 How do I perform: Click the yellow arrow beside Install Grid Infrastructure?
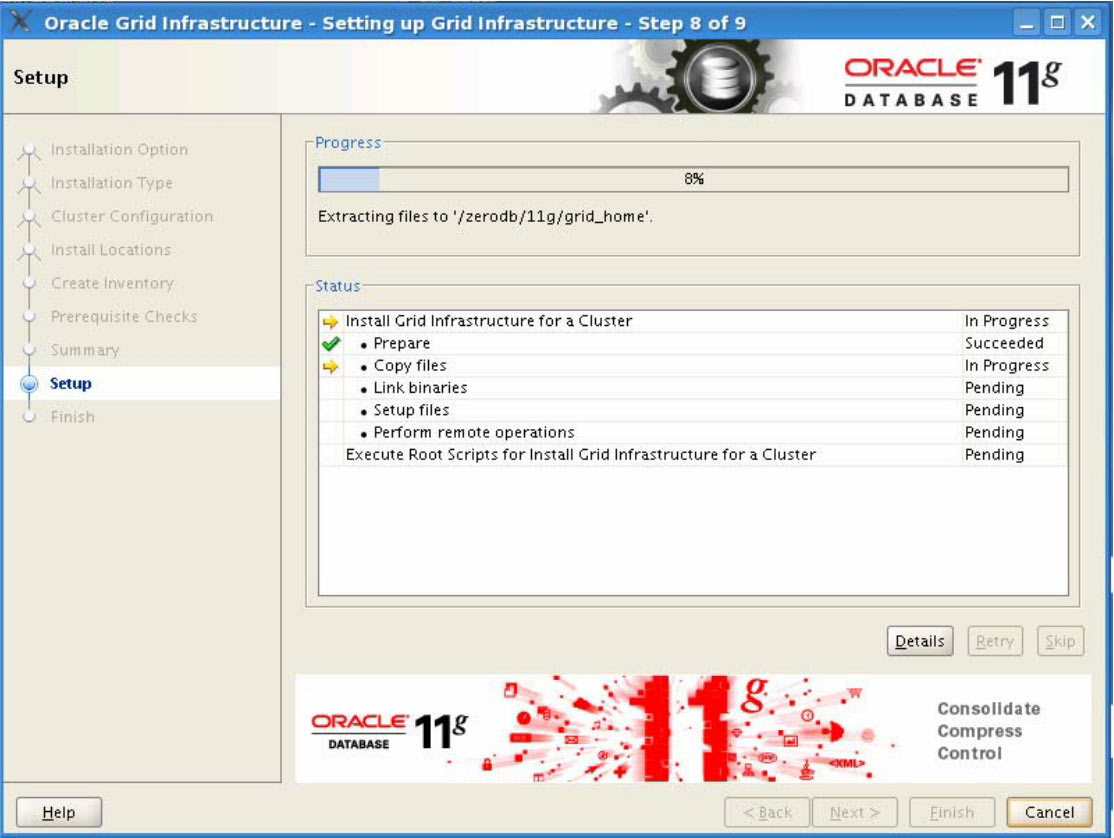[x=331, y=322]
